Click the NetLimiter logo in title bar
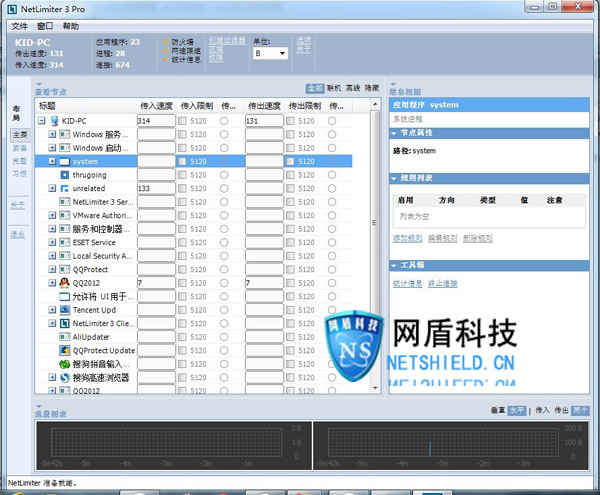Screen dimensions: 600x495 pyautogui.click(x=12, y=9)
